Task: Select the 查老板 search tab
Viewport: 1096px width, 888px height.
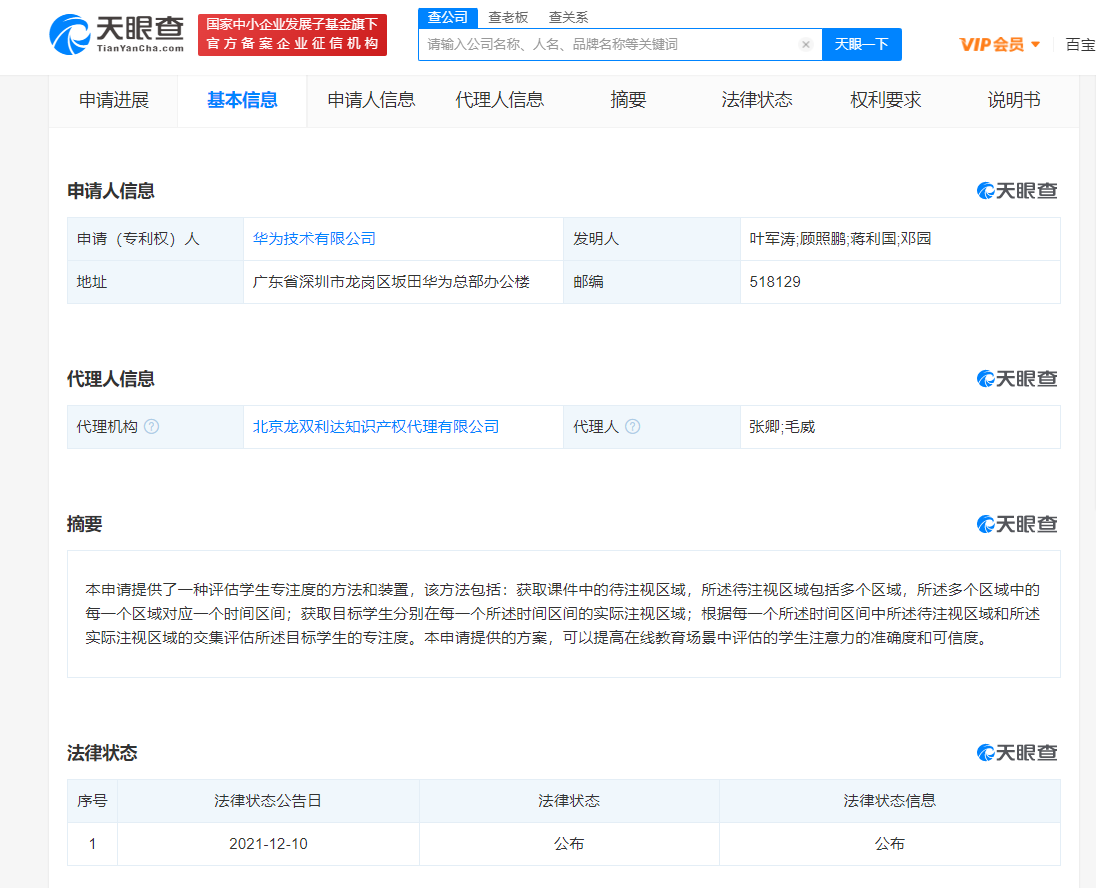Action: [508, 17]
